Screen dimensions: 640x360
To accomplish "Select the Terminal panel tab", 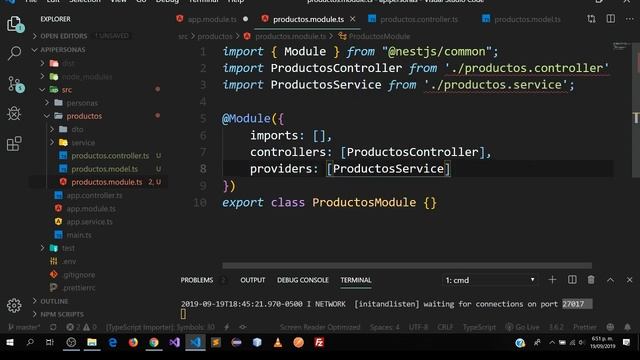I will point(356,280).
